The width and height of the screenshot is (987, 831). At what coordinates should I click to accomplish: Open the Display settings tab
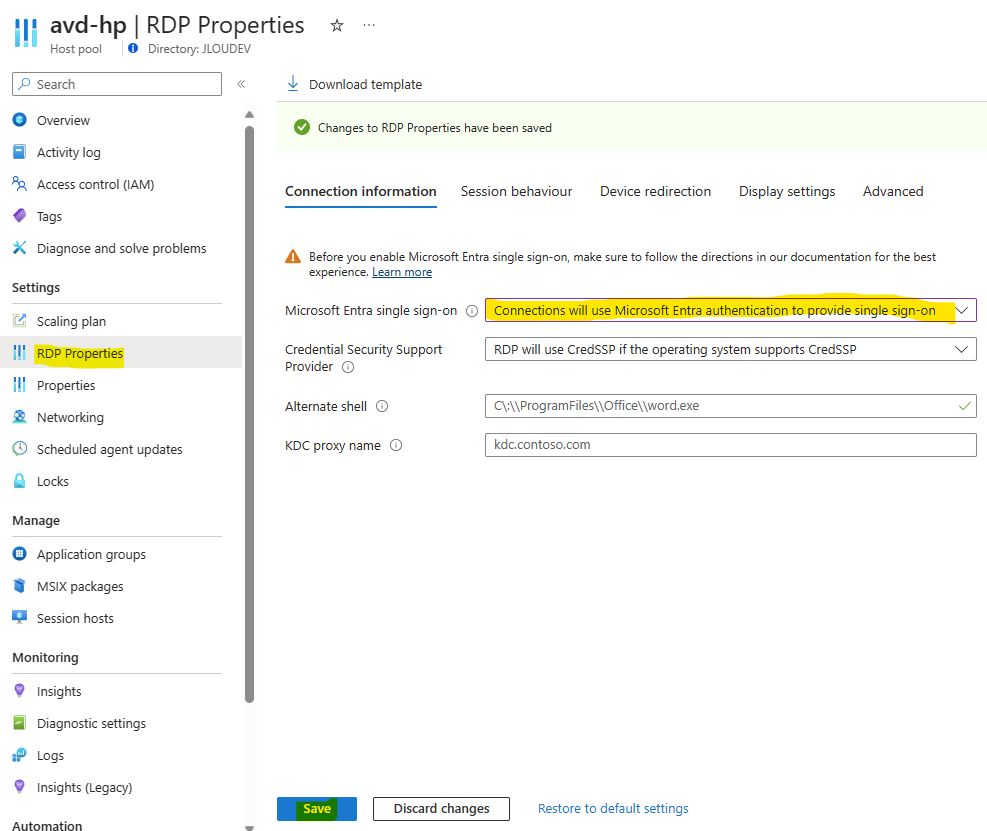click(787, 191)
